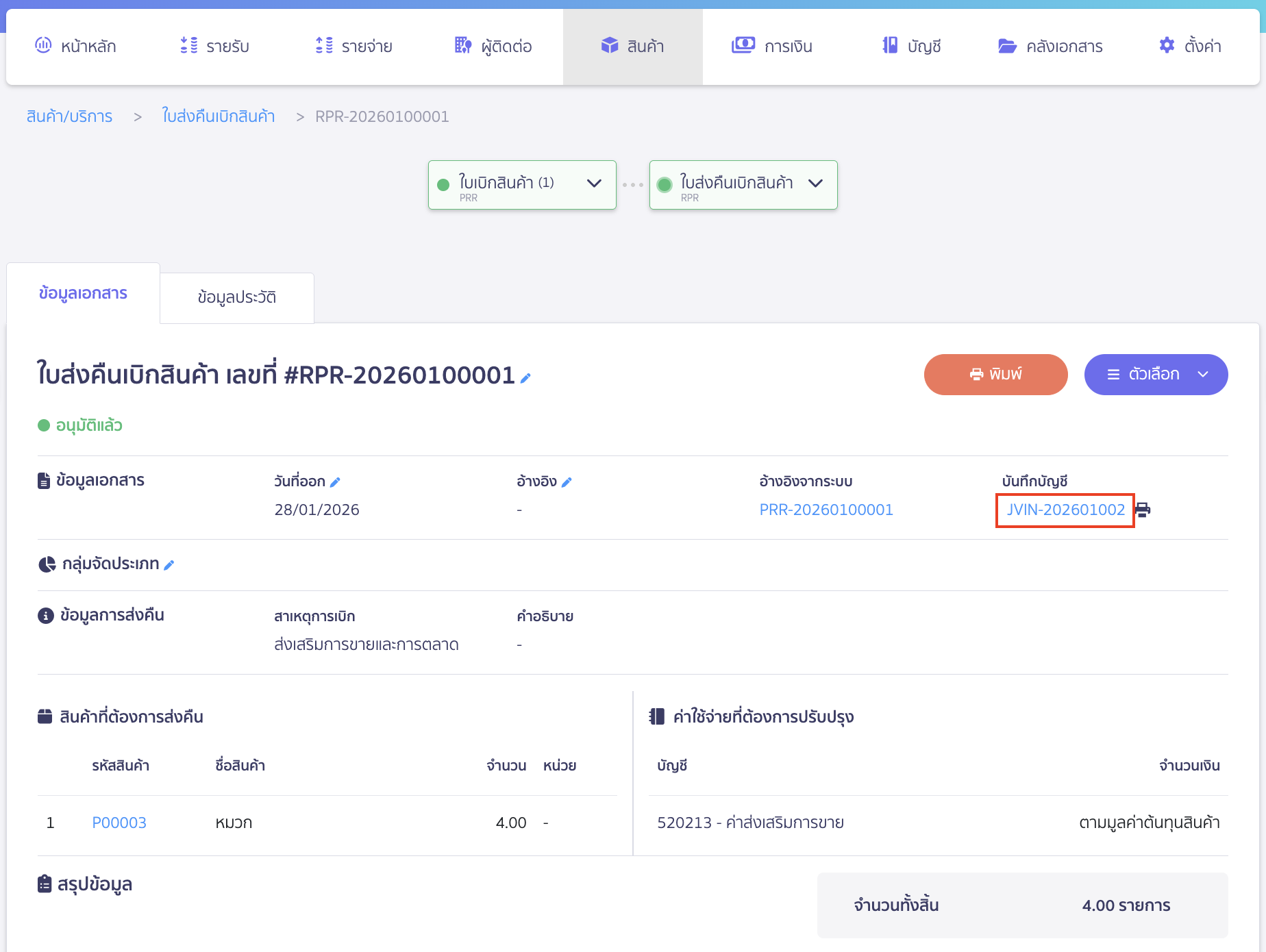Open product code P00003
Screen dimensions: 1266x952
pyautogui.click(x=119, y=823)
